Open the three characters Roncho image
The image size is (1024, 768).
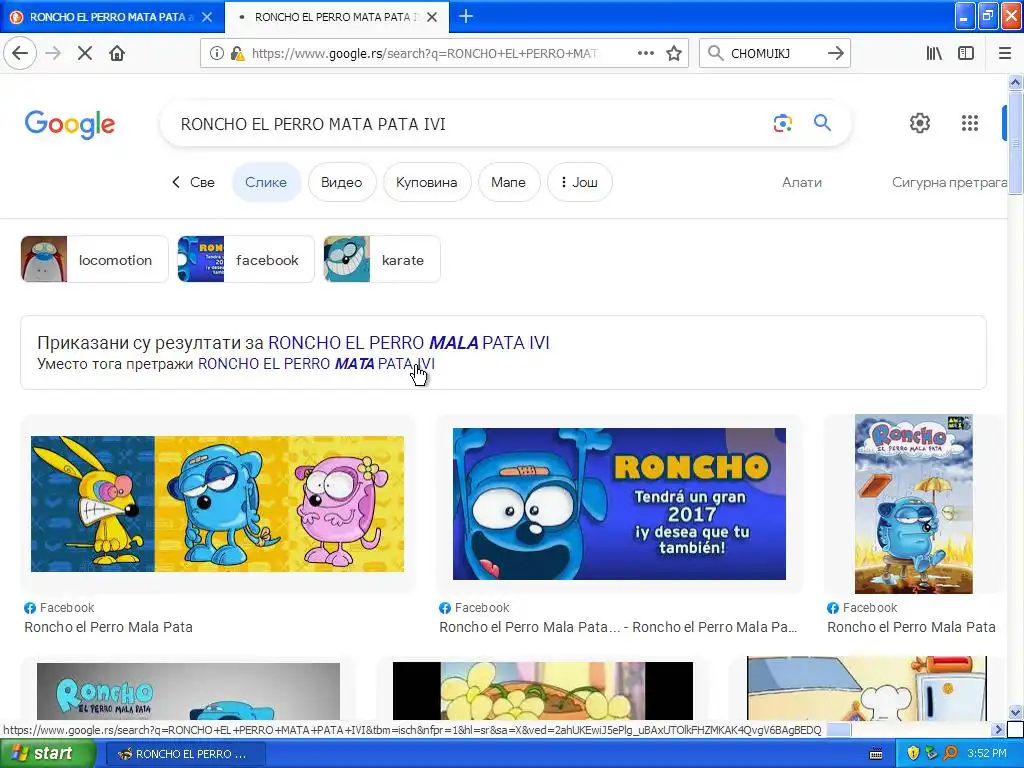217,504
